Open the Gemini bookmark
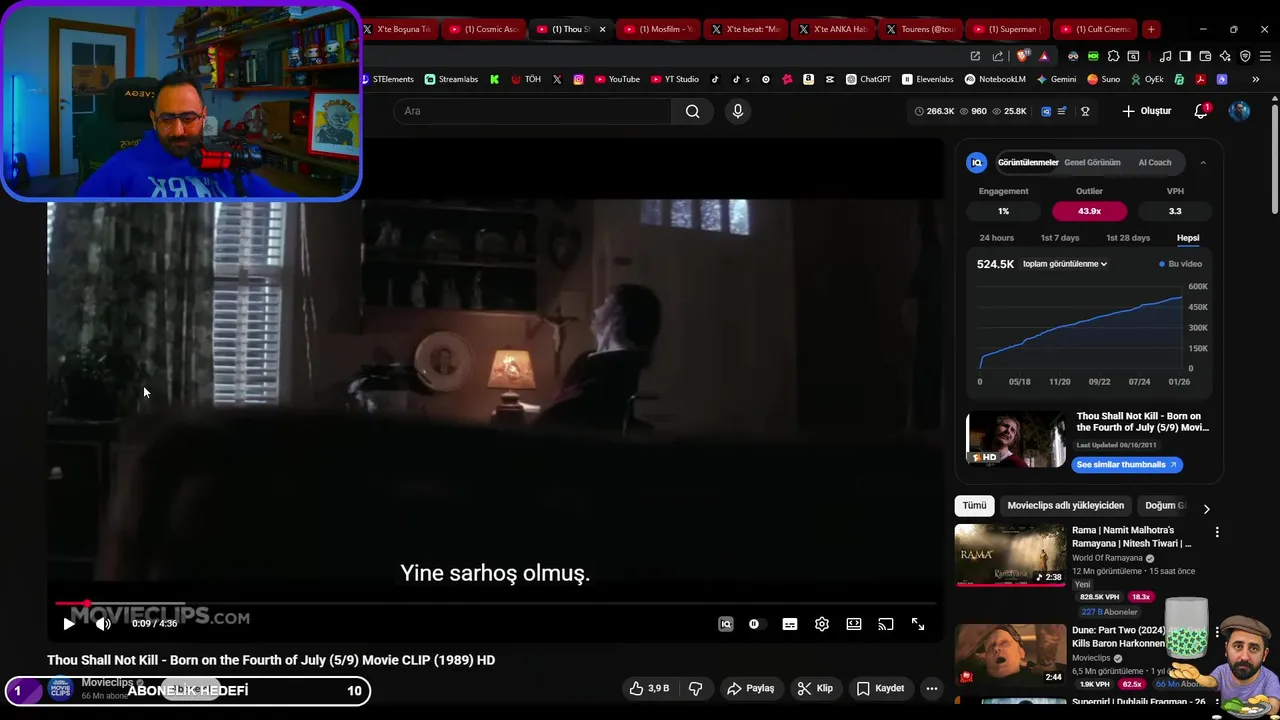The image size is (1280, 720). [1057, 79]
